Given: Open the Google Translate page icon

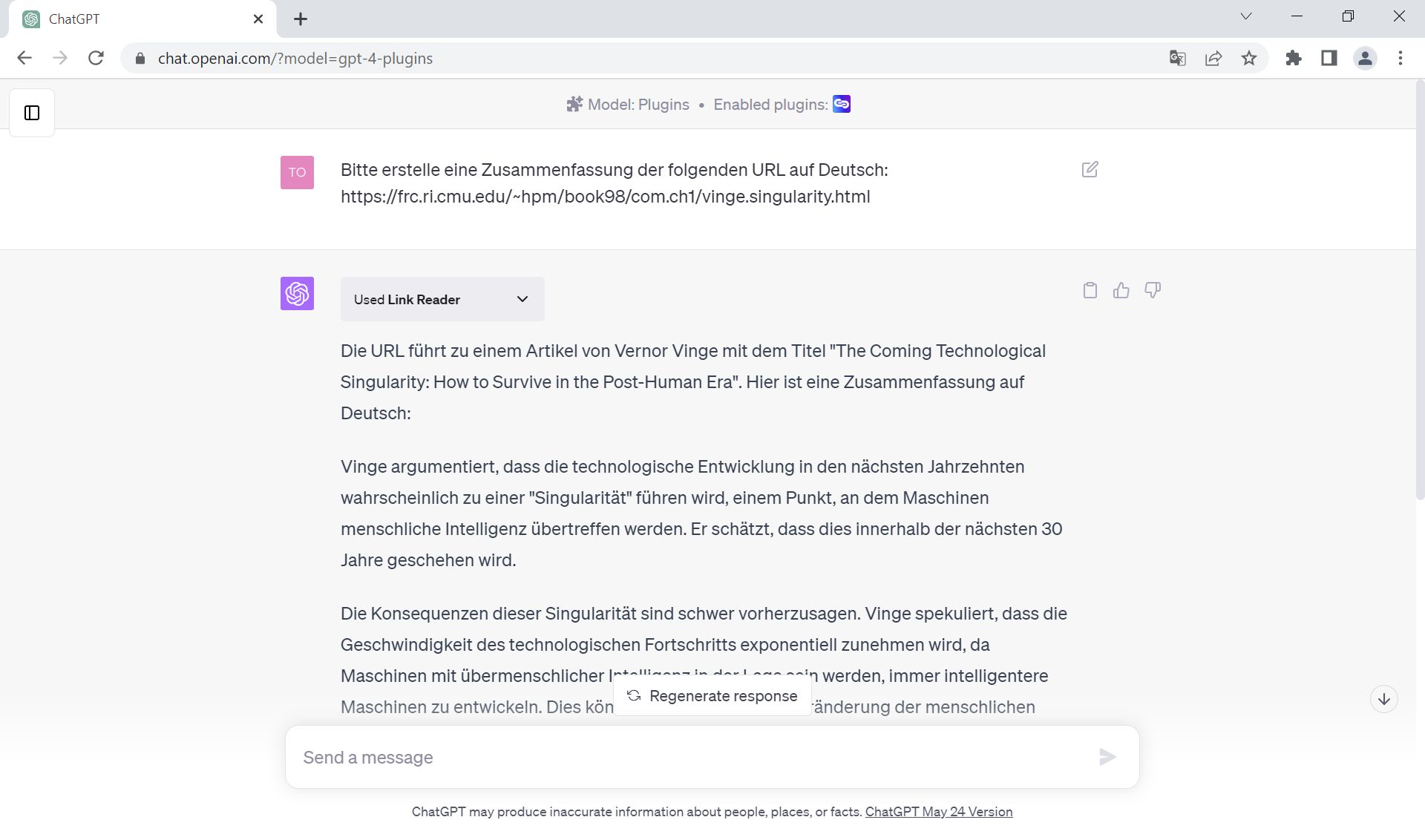Looking at the screenshot, I should (1177, 58).
